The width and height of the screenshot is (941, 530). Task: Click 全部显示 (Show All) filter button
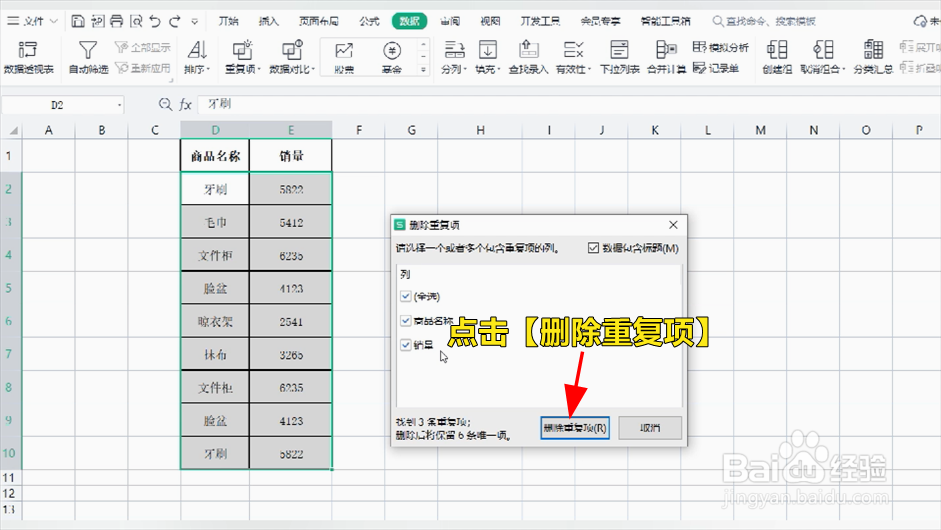[143, 47]
